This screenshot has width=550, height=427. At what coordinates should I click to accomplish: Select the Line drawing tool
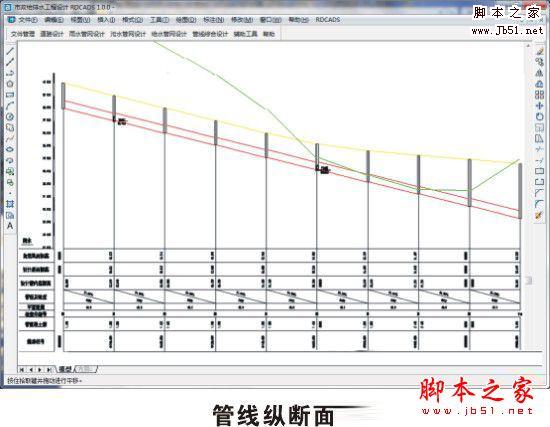pyautogui.click(x=10, y=51)
